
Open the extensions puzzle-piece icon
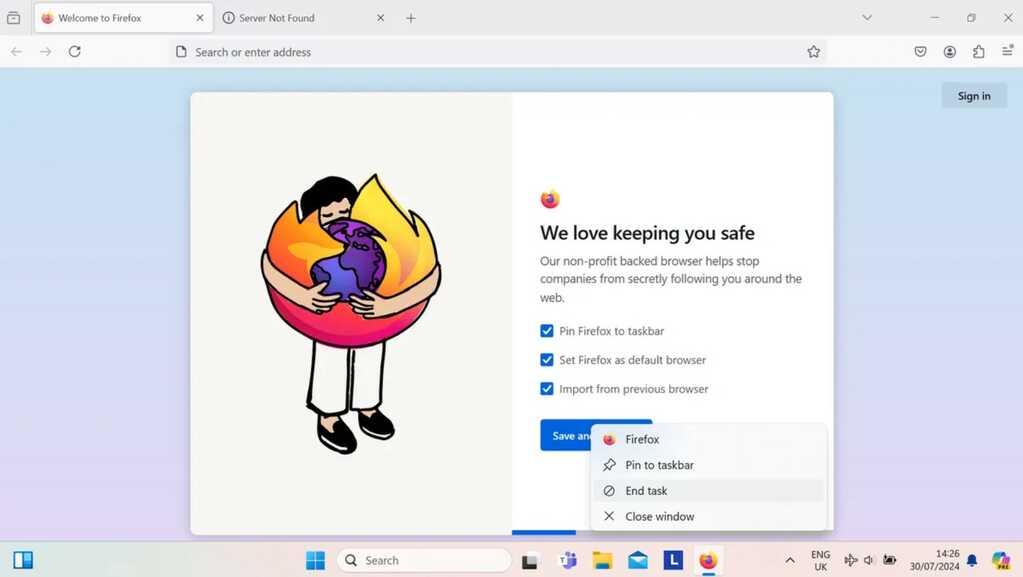[978, 51]
